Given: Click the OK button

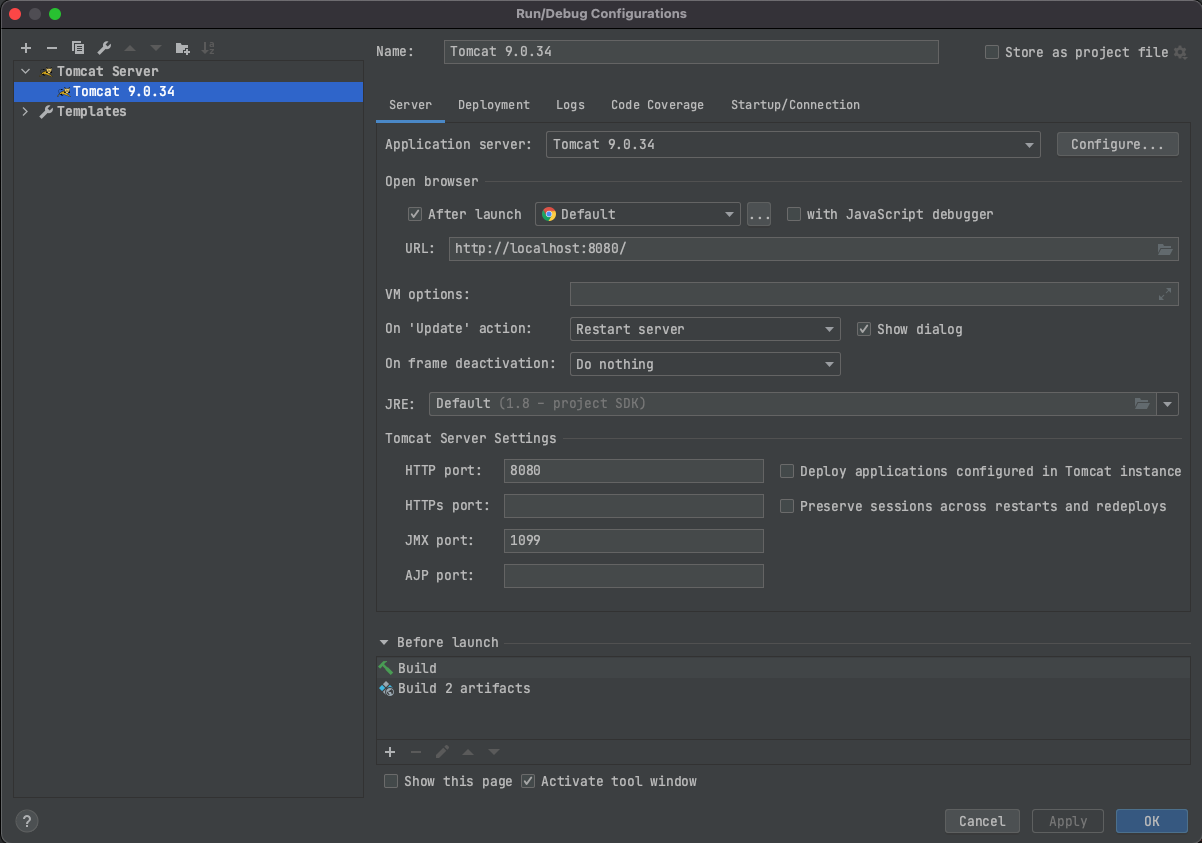Looking at the screenshot, I should (1152, 821).
